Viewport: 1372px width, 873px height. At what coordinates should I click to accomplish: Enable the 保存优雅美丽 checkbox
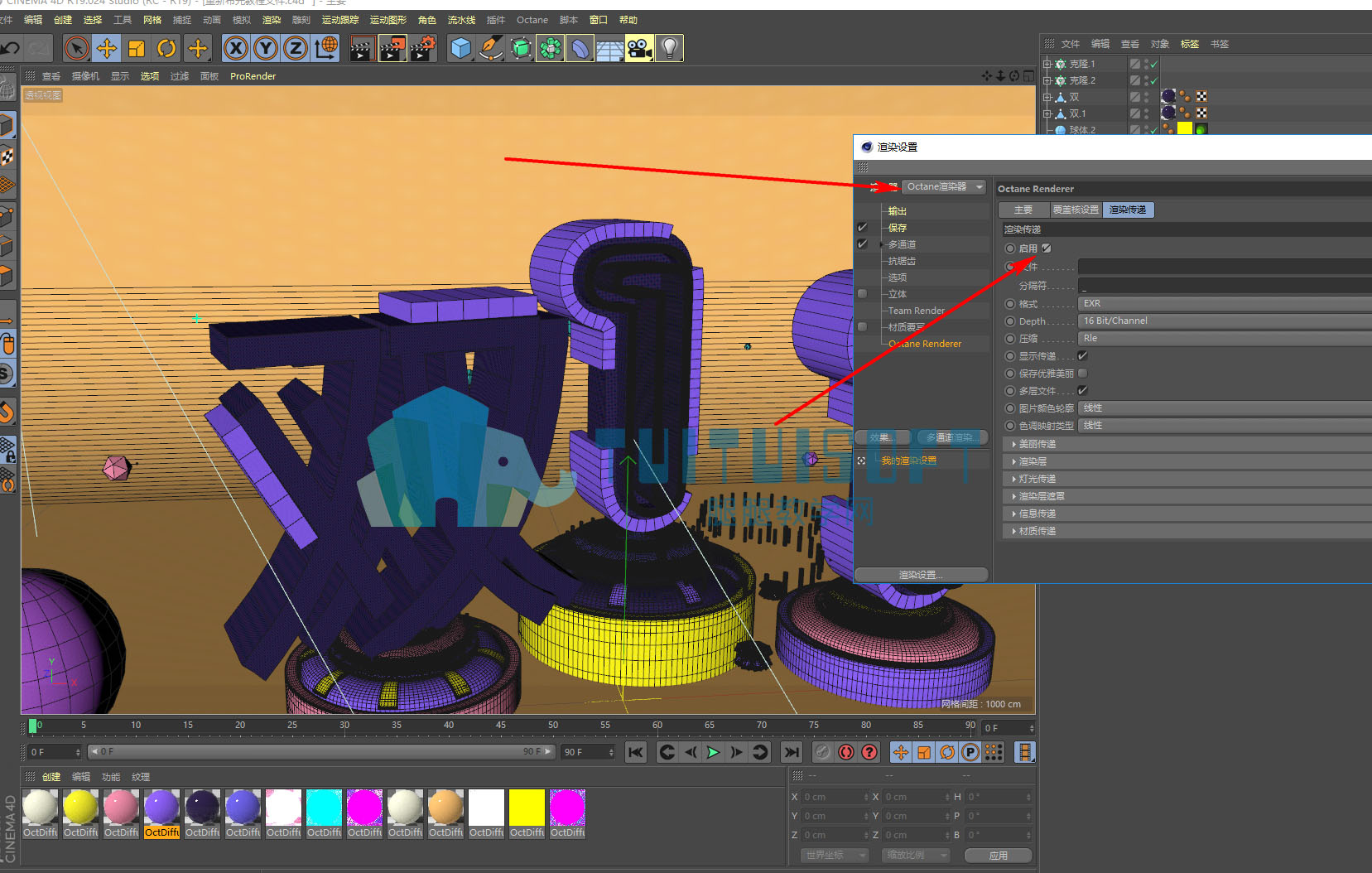pos(1082,373)
